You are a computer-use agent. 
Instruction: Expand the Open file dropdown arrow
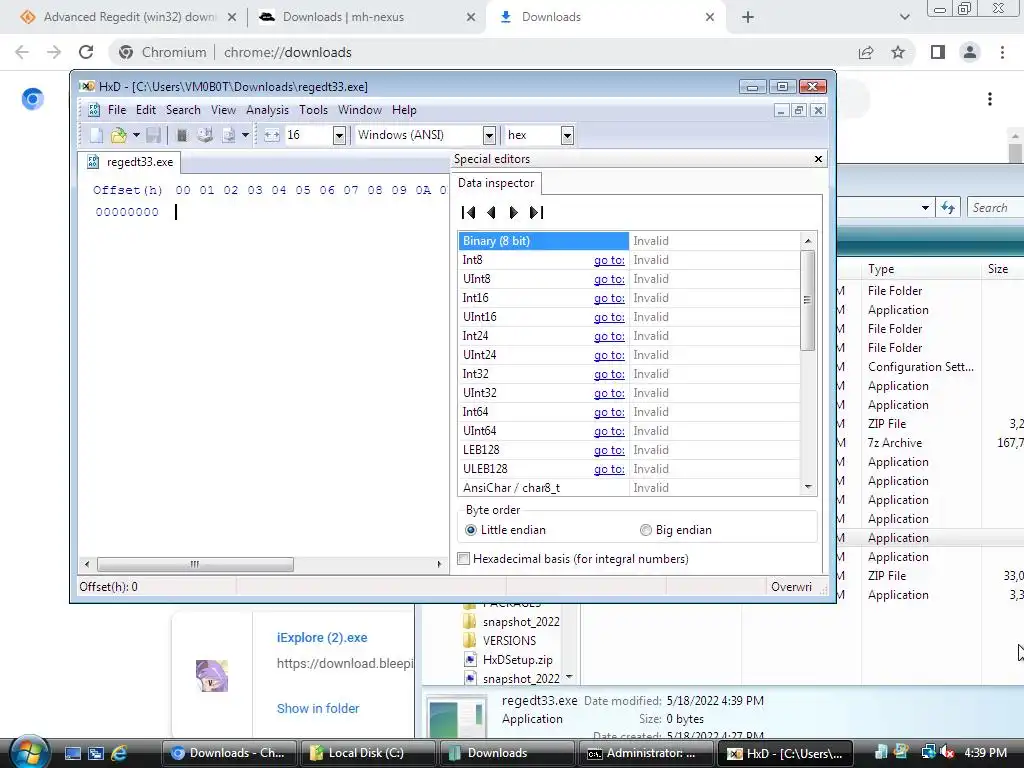coord(136,135)
